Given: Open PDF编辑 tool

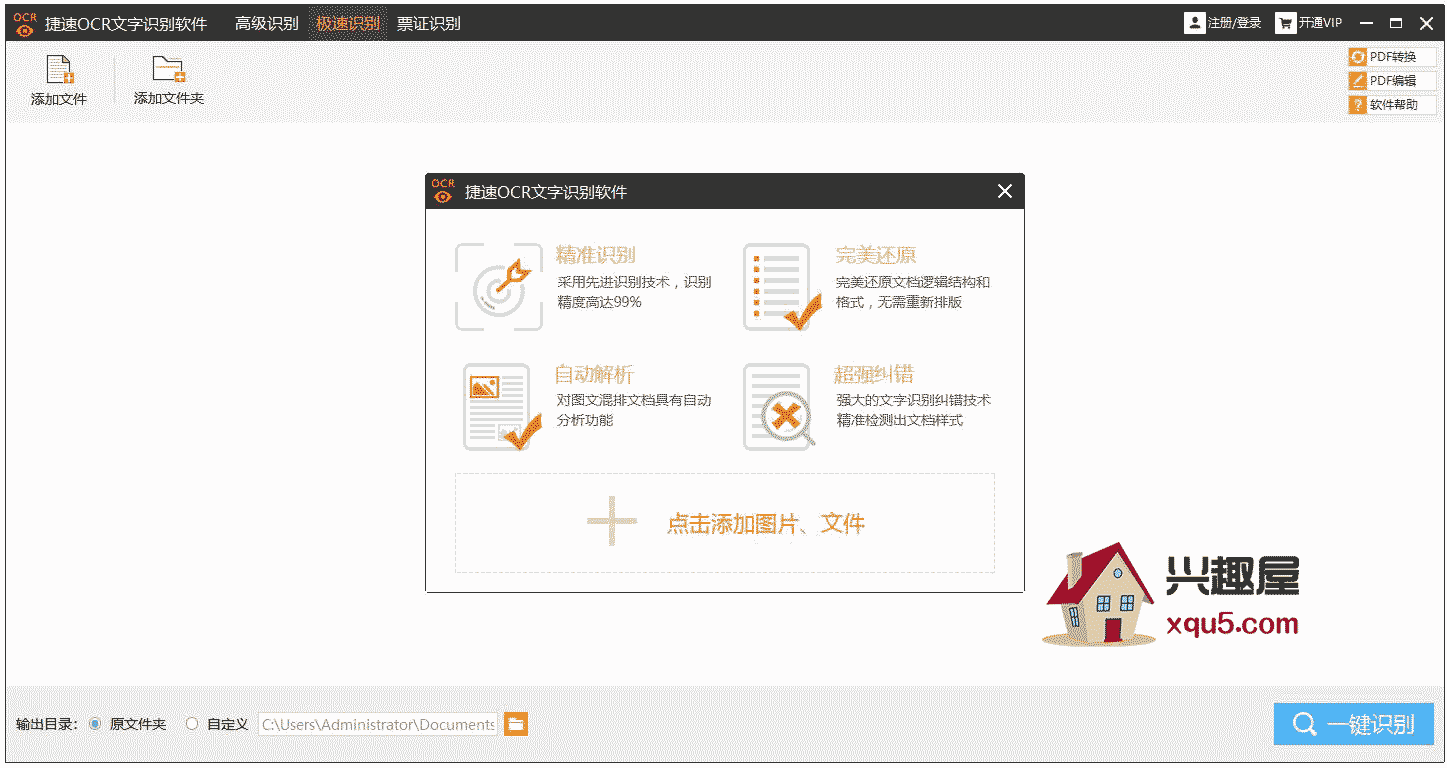Looking at the screenshot, I should point(1392,81).
